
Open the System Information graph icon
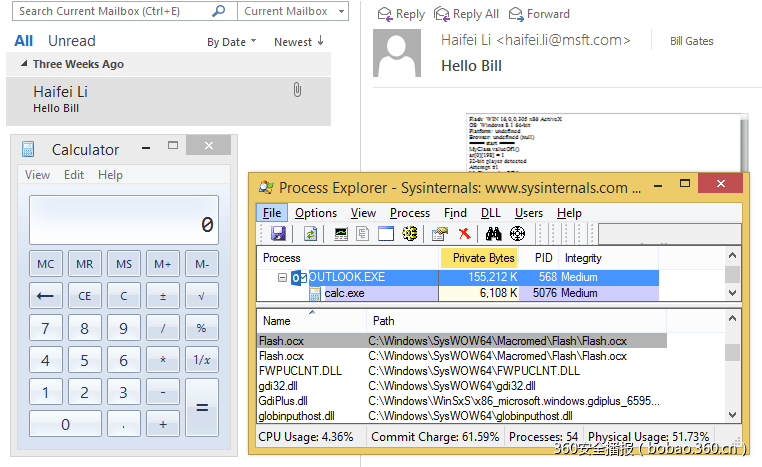coord(342,234)
